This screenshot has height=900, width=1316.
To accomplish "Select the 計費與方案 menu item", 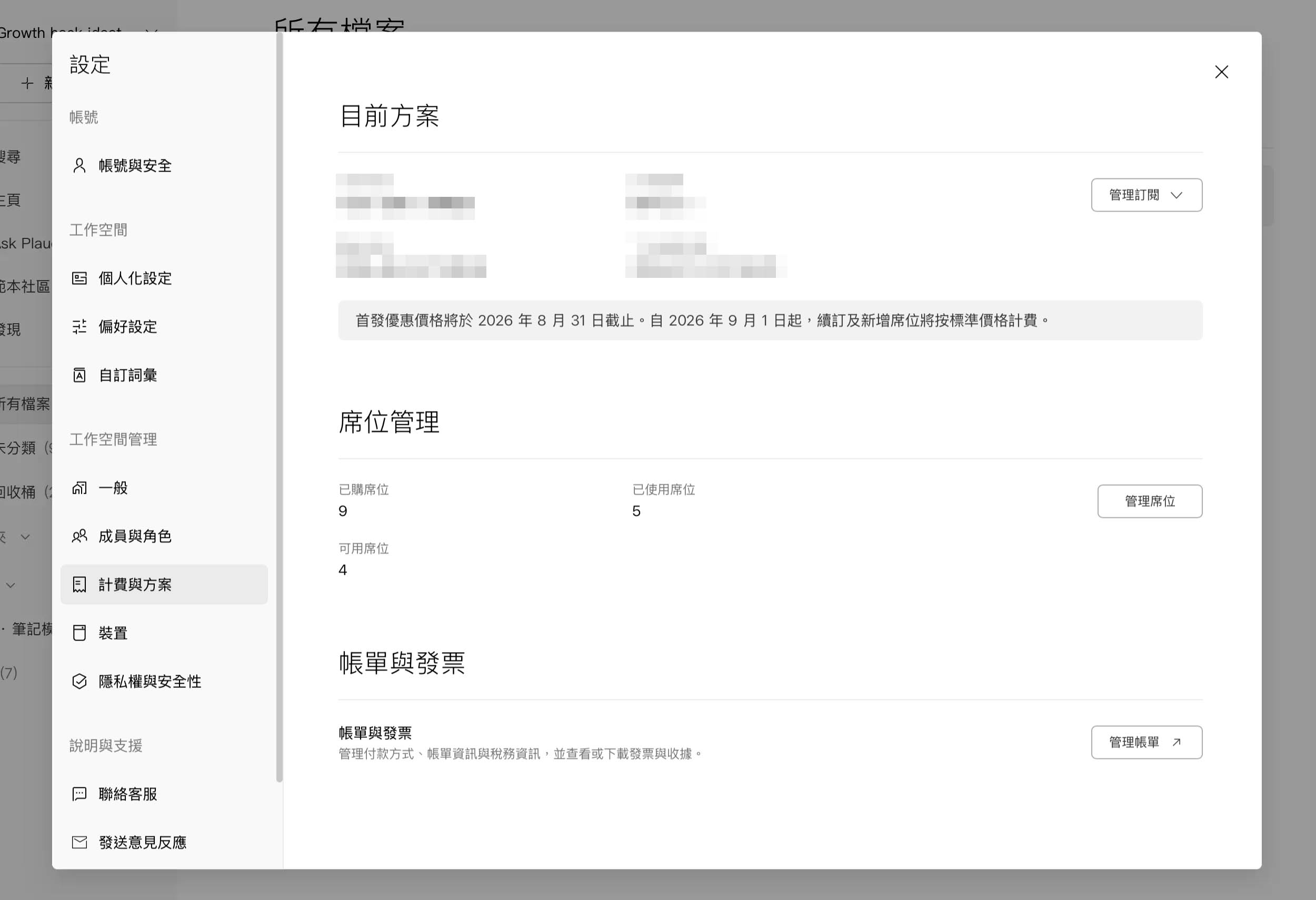I will pos(164,584).
